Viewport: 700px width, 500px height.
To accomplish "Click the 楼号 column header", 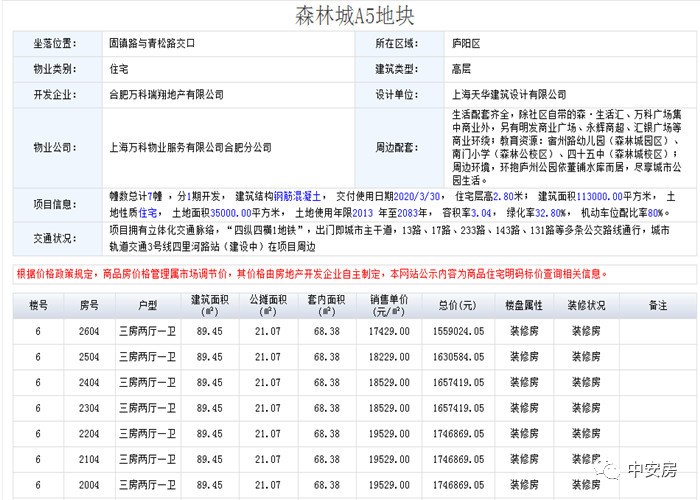I will (38, 306).
